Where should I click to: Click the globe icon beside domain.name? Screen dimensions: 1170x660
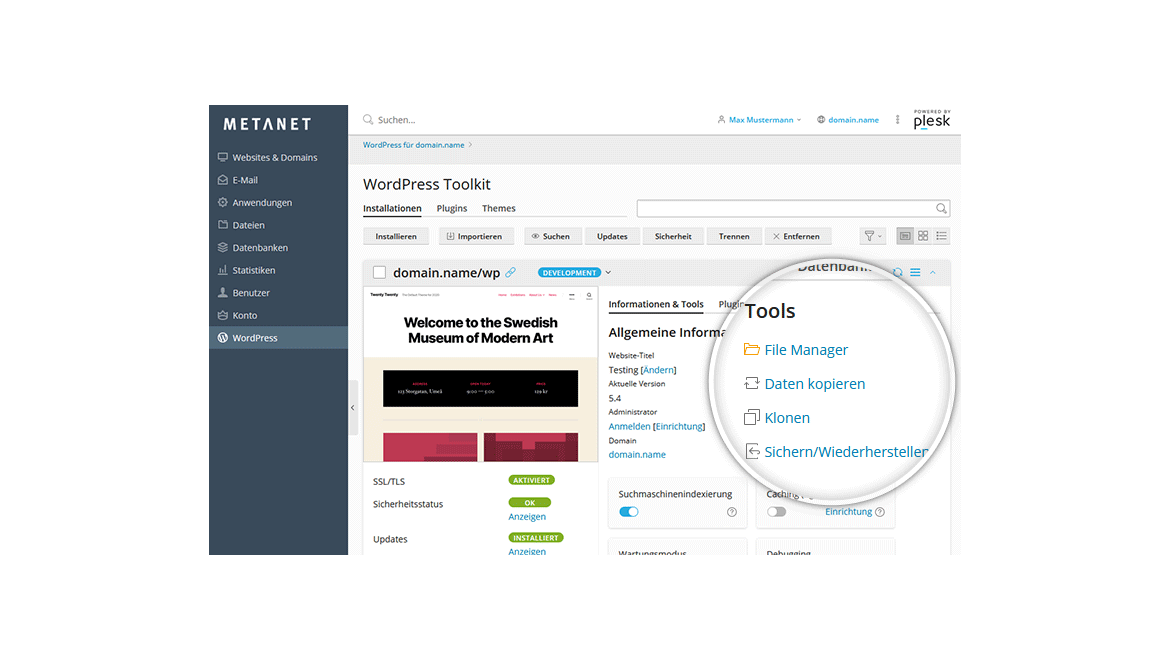[821, 119]
